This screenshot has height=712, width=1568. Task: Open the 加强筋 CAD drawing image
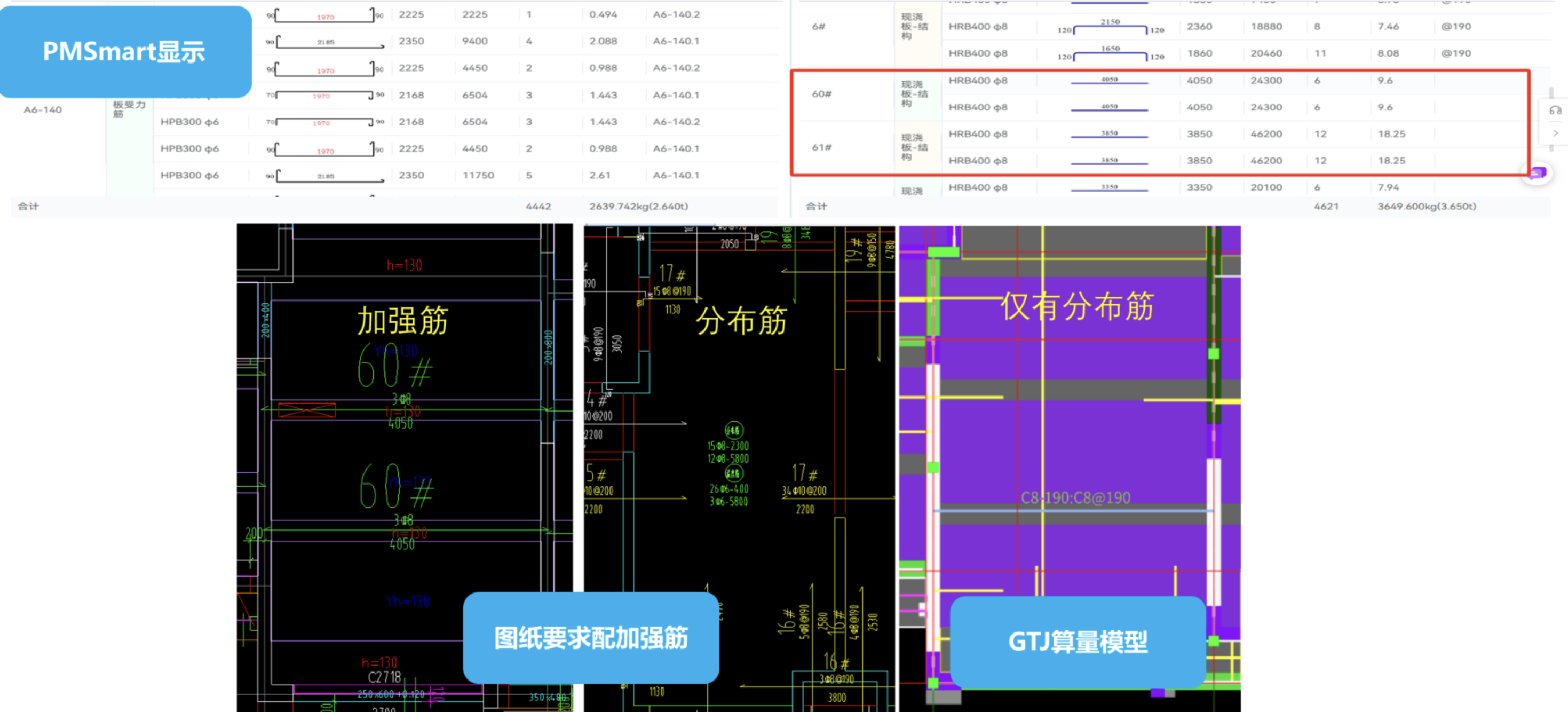coord(405,468)
